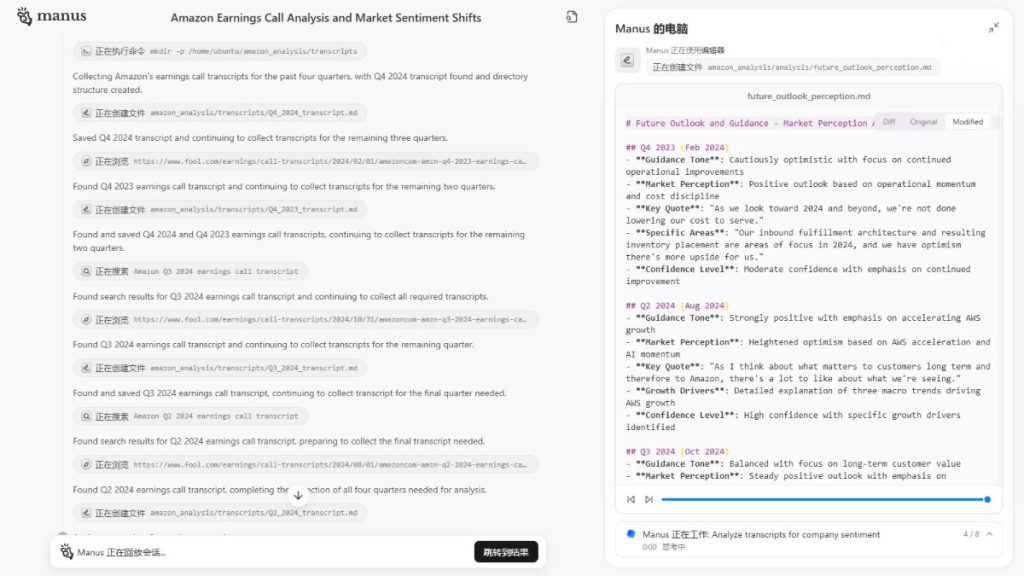Click the '## Q4 2023 (Feb 2024)' heading line

click(x=677, y=148)
